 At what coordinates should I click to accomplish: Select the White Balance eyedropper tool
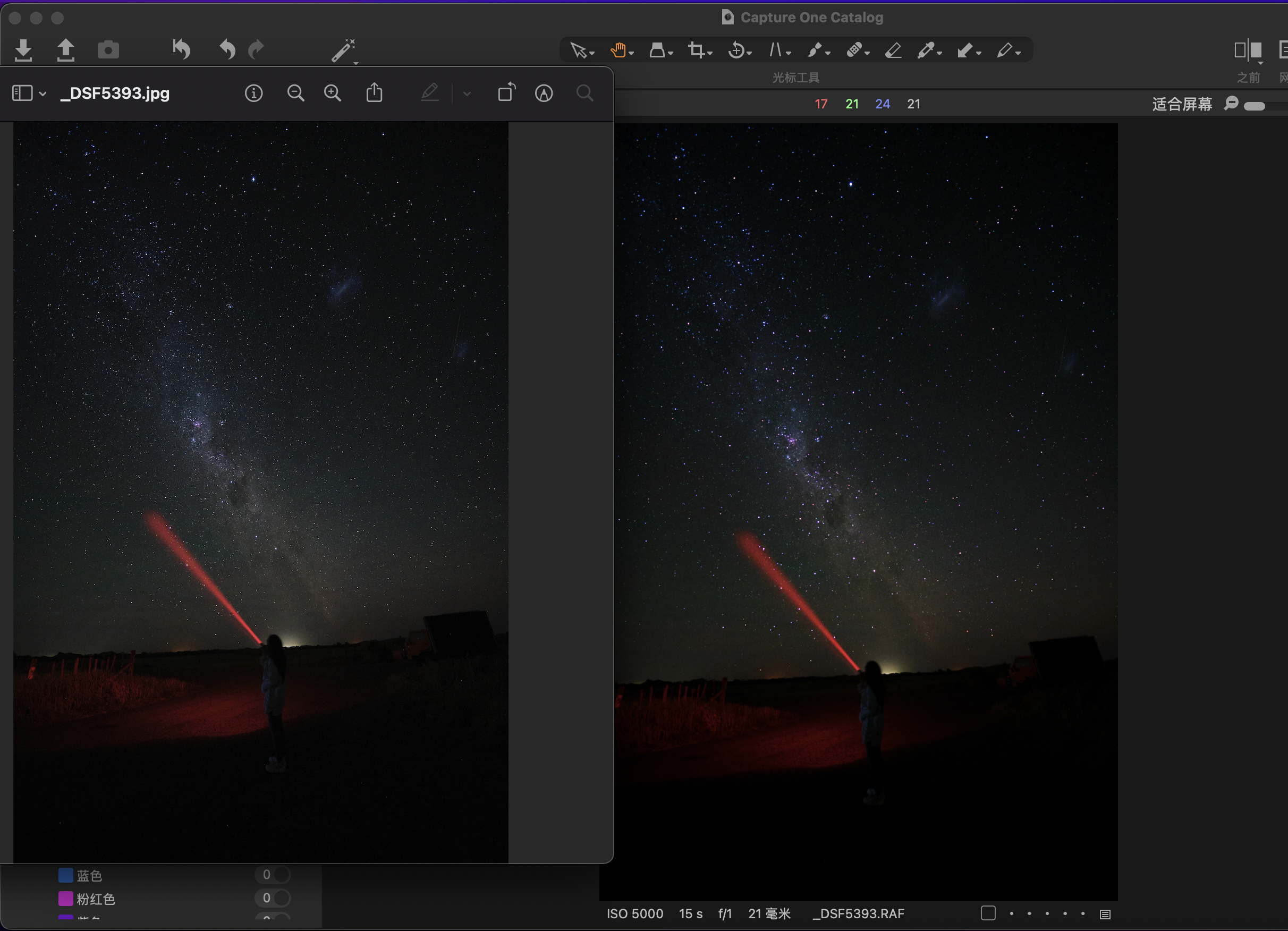pyautogui.click(x=926, y=50)
